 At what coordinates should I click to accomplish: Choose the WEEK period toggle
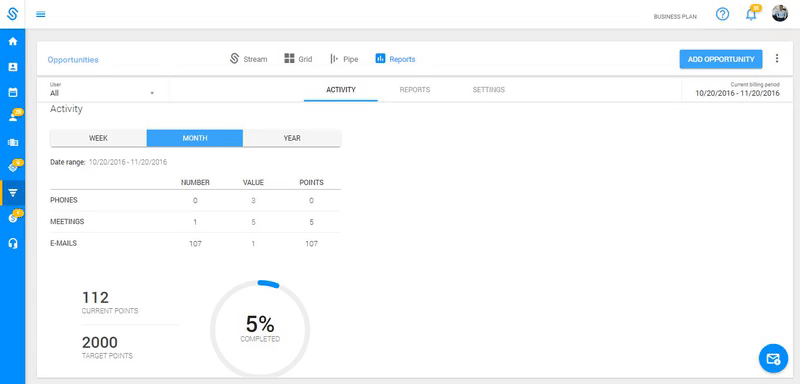98,138
